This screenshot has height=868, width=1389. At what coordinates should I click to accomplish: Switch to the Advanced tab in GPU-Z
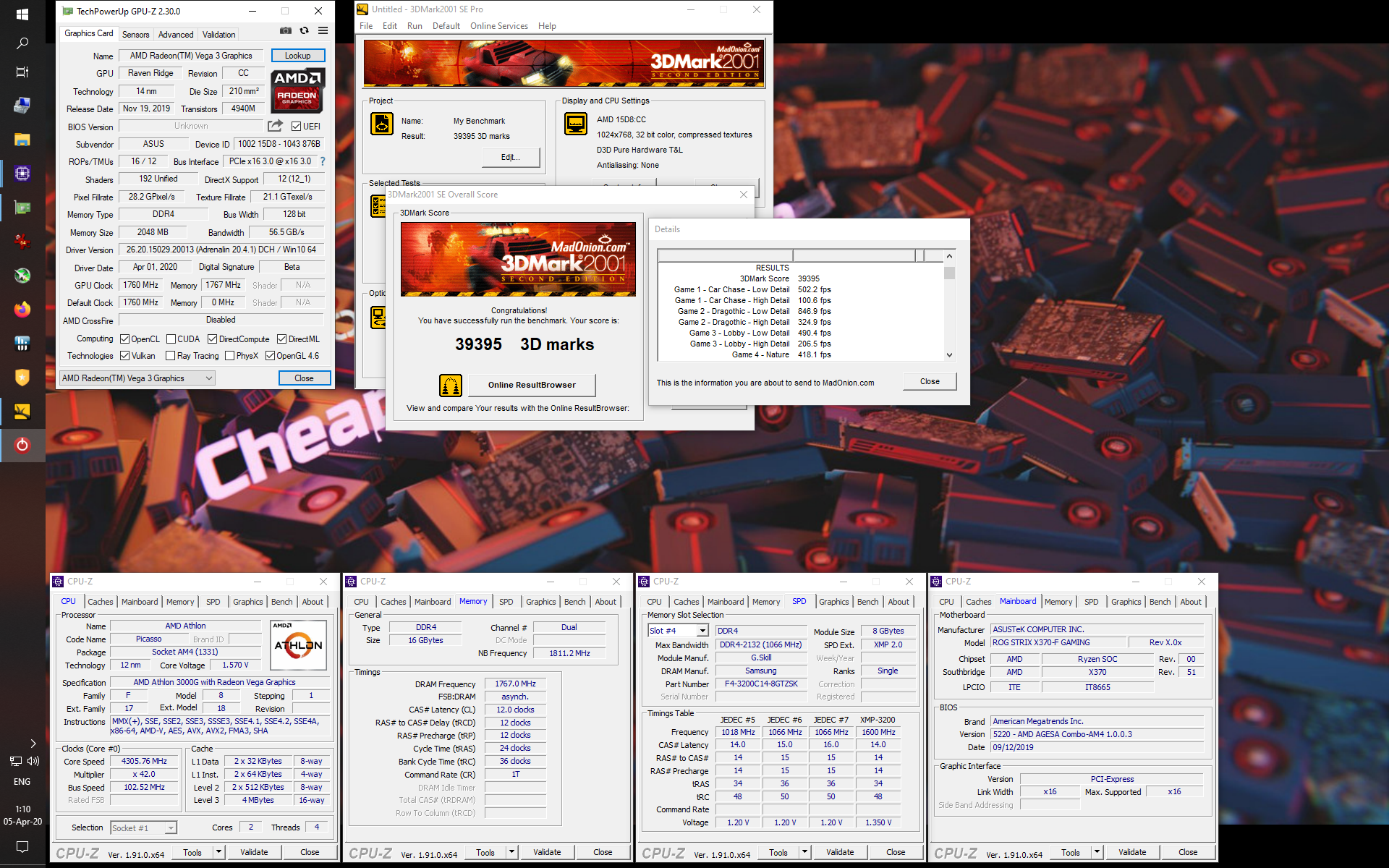click(x=176, y=35)
